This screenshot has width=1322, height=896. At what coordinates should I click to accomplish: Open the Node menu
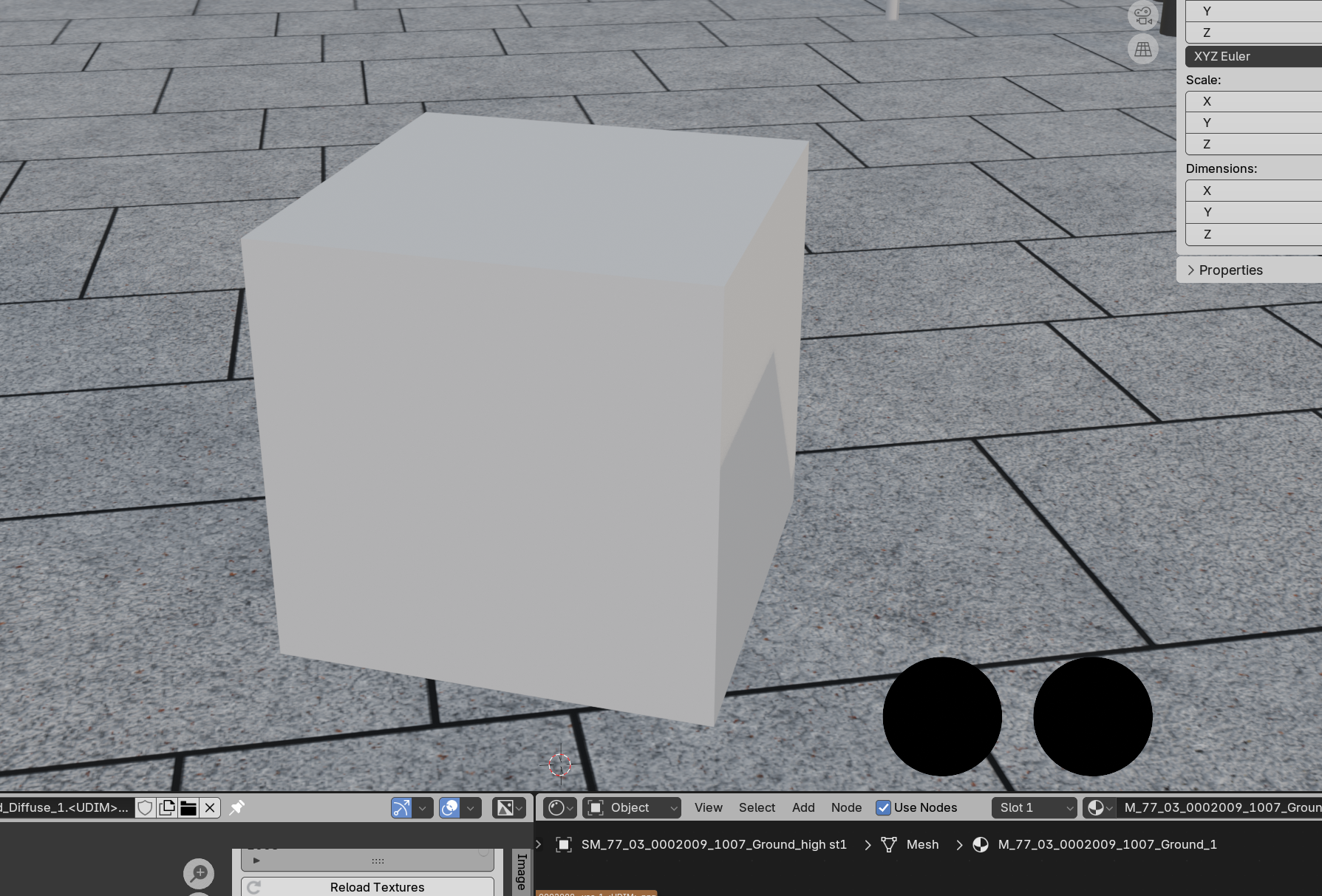click(x=846, y=807)
